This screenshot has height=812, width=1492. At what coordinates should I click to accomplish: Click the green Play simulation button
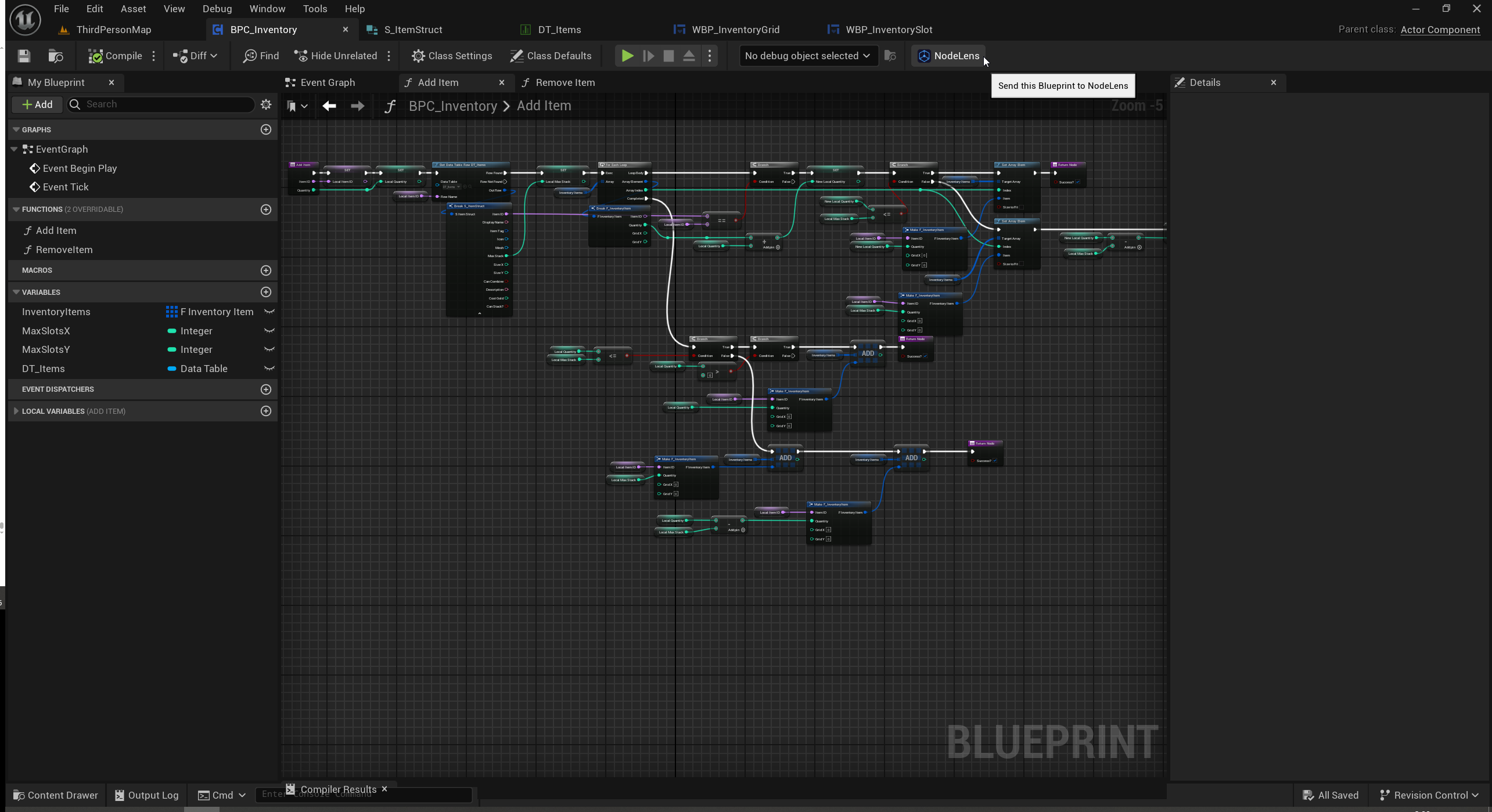[627, 56]
